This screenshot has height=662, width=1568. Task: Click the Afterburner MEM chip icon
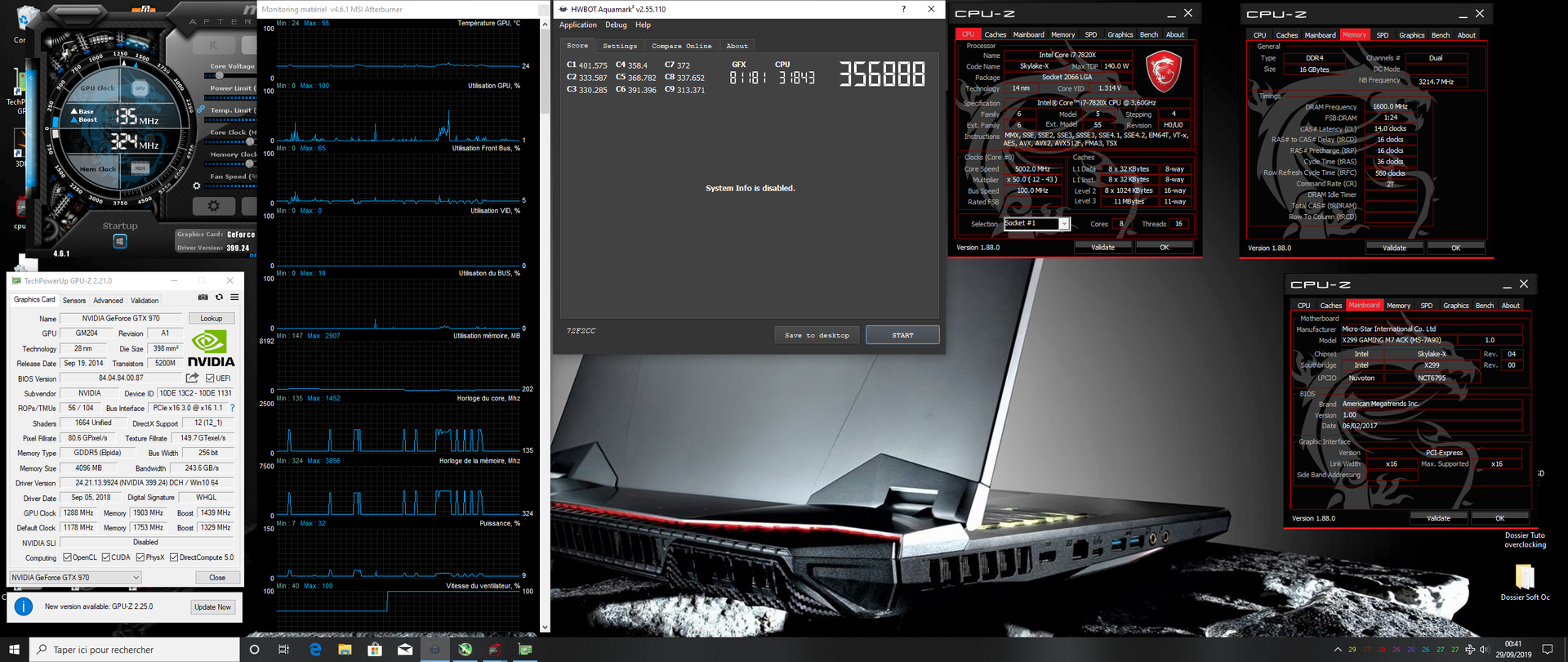coord(140,168)
